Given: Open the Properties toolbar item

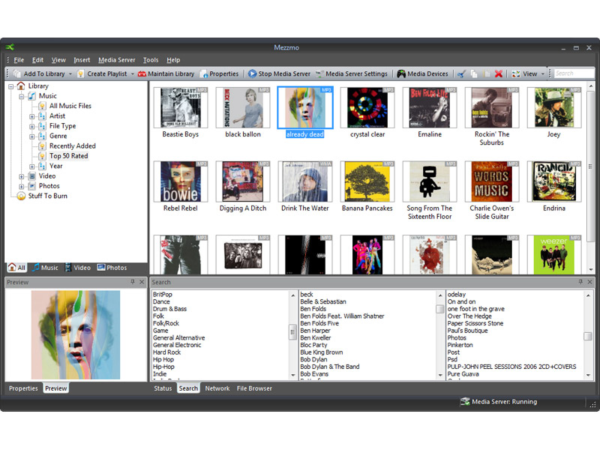Looking at the screenshot, I should (218, 74).
